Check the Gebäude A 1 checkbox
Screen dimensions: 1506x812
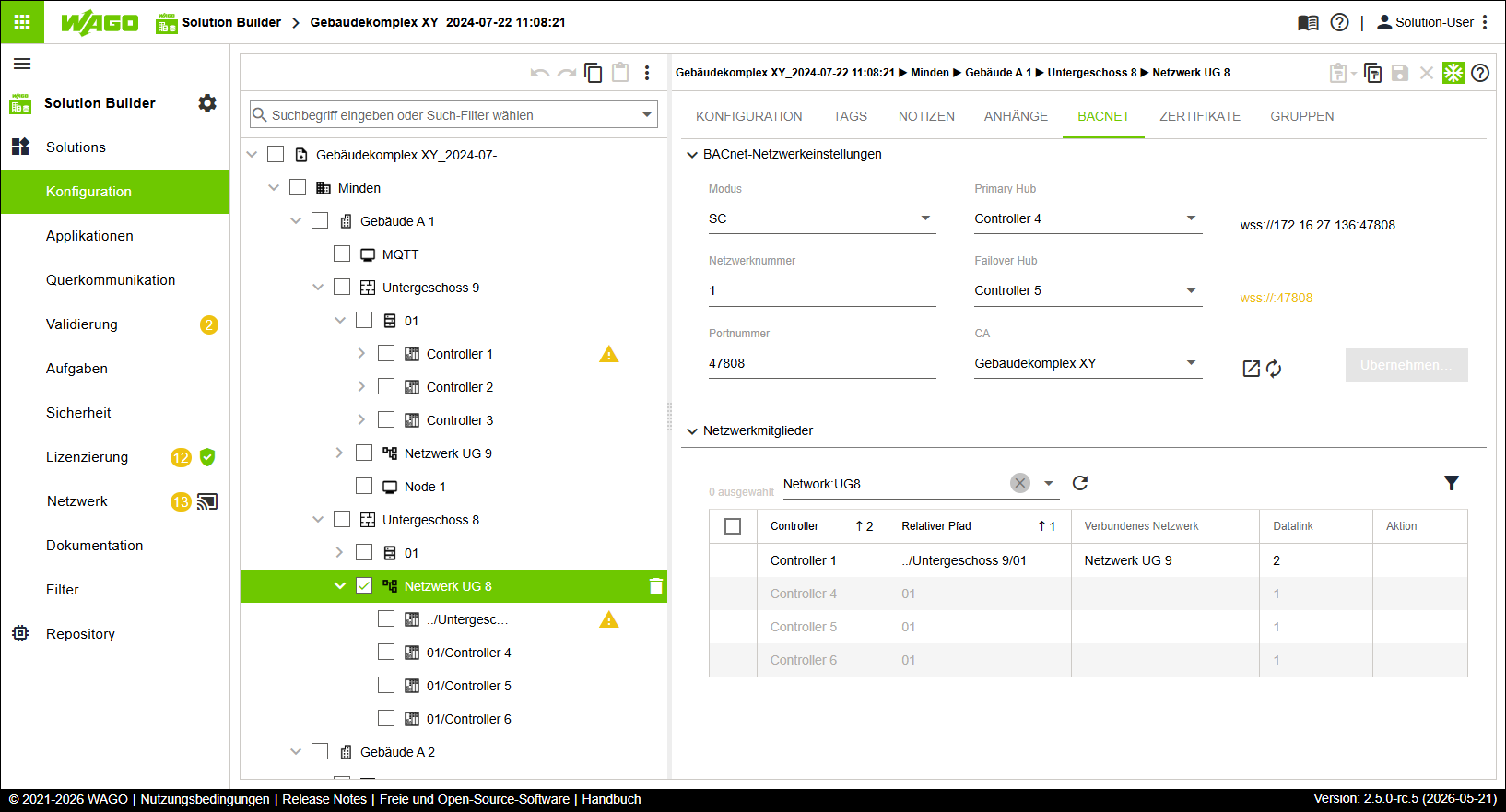320,220
